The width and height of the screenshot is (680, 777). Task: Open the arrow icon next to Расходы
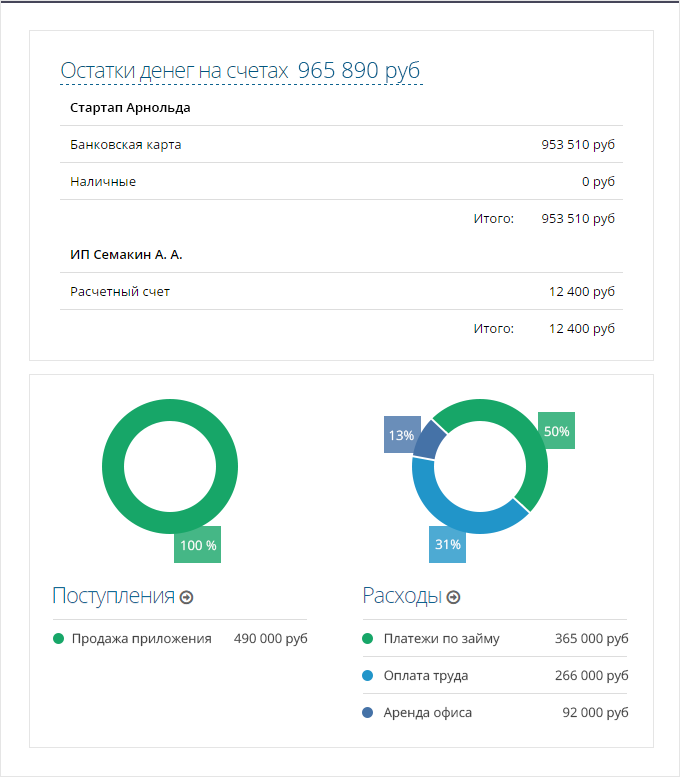(453, 597)
